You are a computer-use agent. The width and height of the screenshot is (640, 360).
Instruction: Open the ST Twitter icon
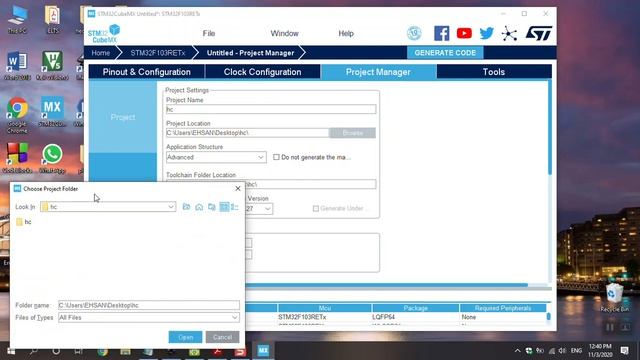pyautogui.click(x=487, y=33)
